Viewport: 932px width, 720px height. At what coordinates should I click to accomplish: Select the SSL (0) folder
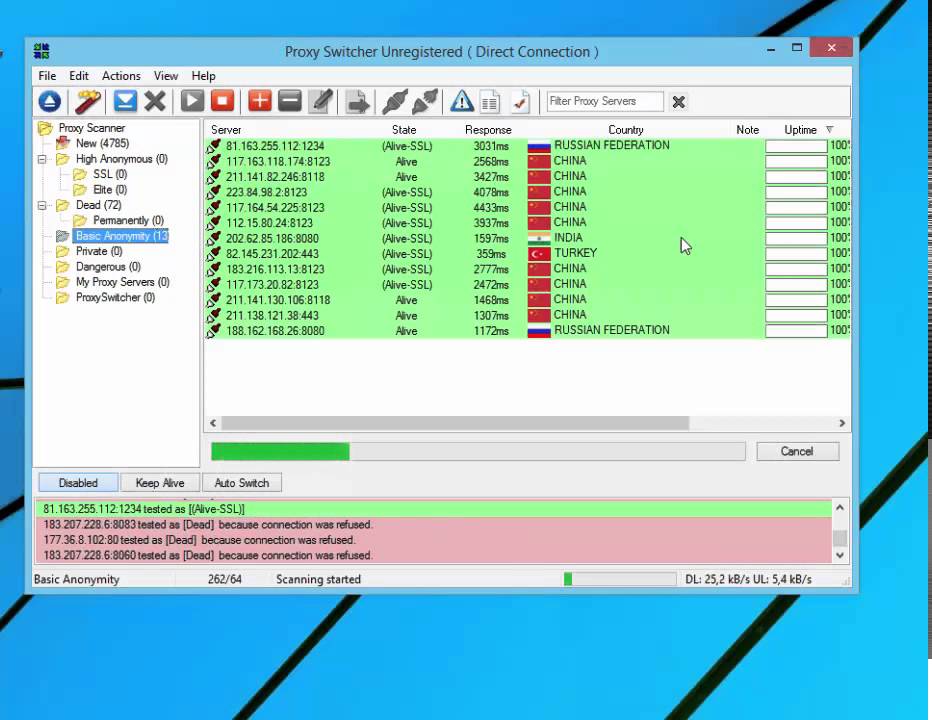(x=110, y=174)
